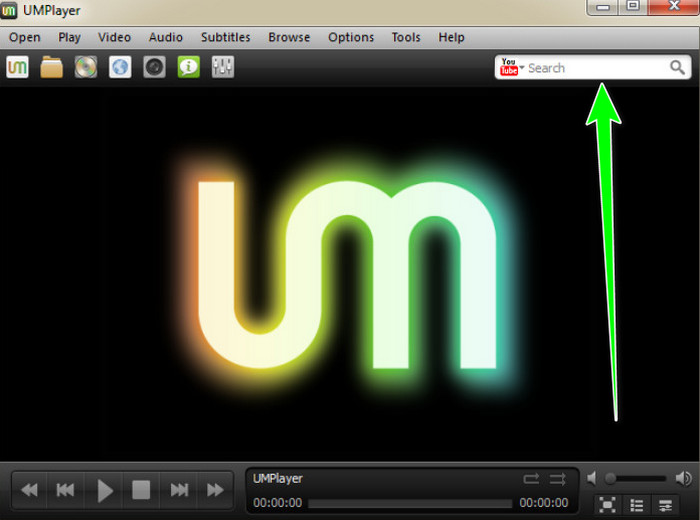This screenshot has height=520, width=700.
Task: Skip to the previous track
Action: [65, 490]
